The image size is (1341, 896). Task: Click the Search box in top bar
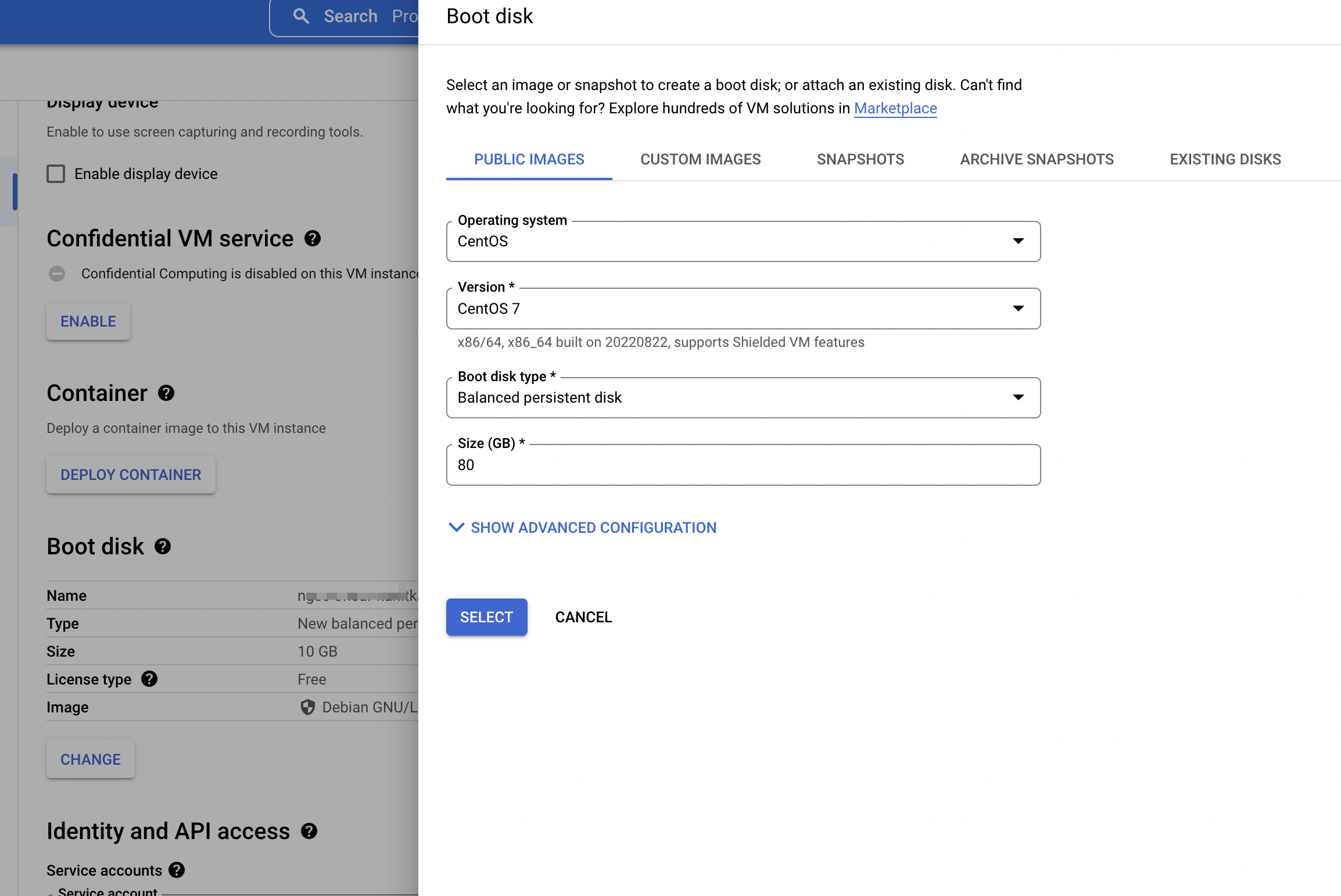pyautogui.click(x=344, y=16)
